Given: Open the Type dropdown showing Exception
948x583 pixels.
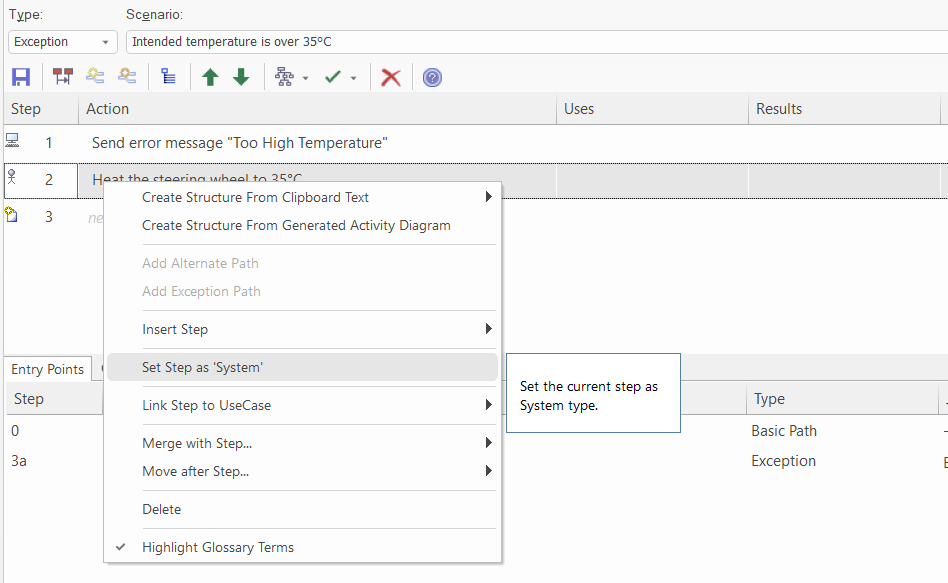Looking at the screenshot, I should (x=63, y=42).
